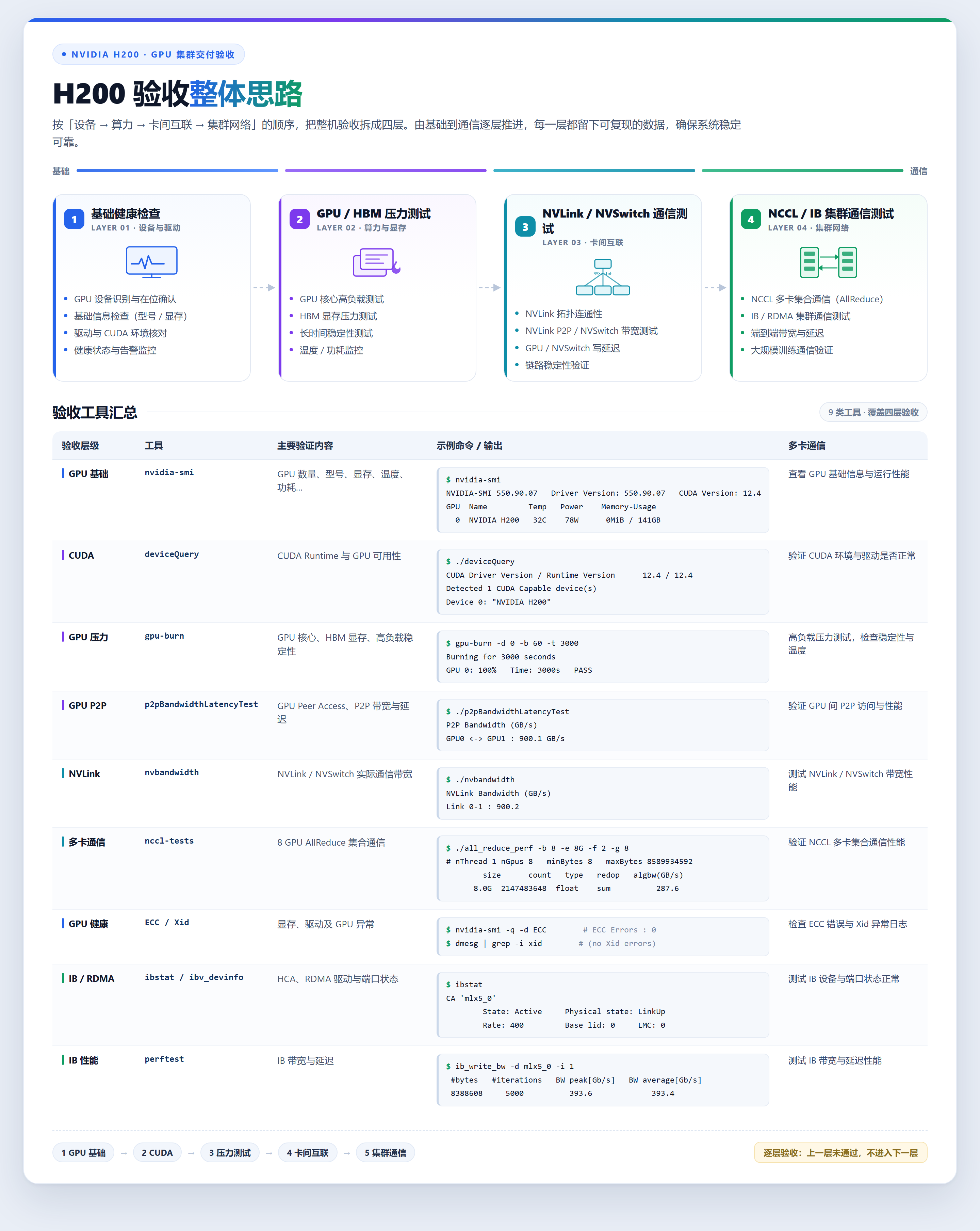Select the 3 压力测试 step pill
Screen dimensions: 980x1231
click(x=229, y=1153)
